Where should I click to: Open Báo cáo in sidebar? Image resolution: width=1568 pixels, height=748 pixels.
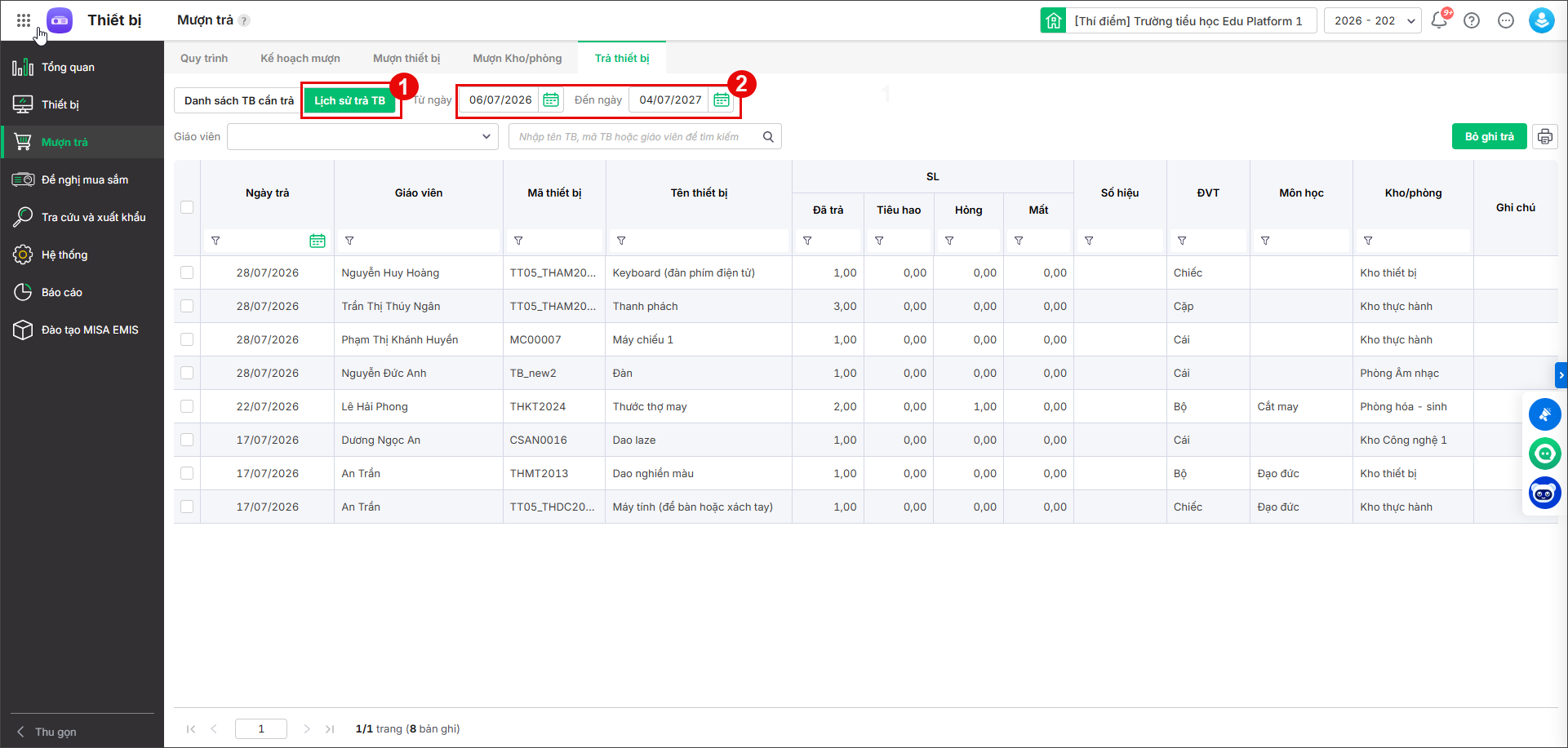62,292
